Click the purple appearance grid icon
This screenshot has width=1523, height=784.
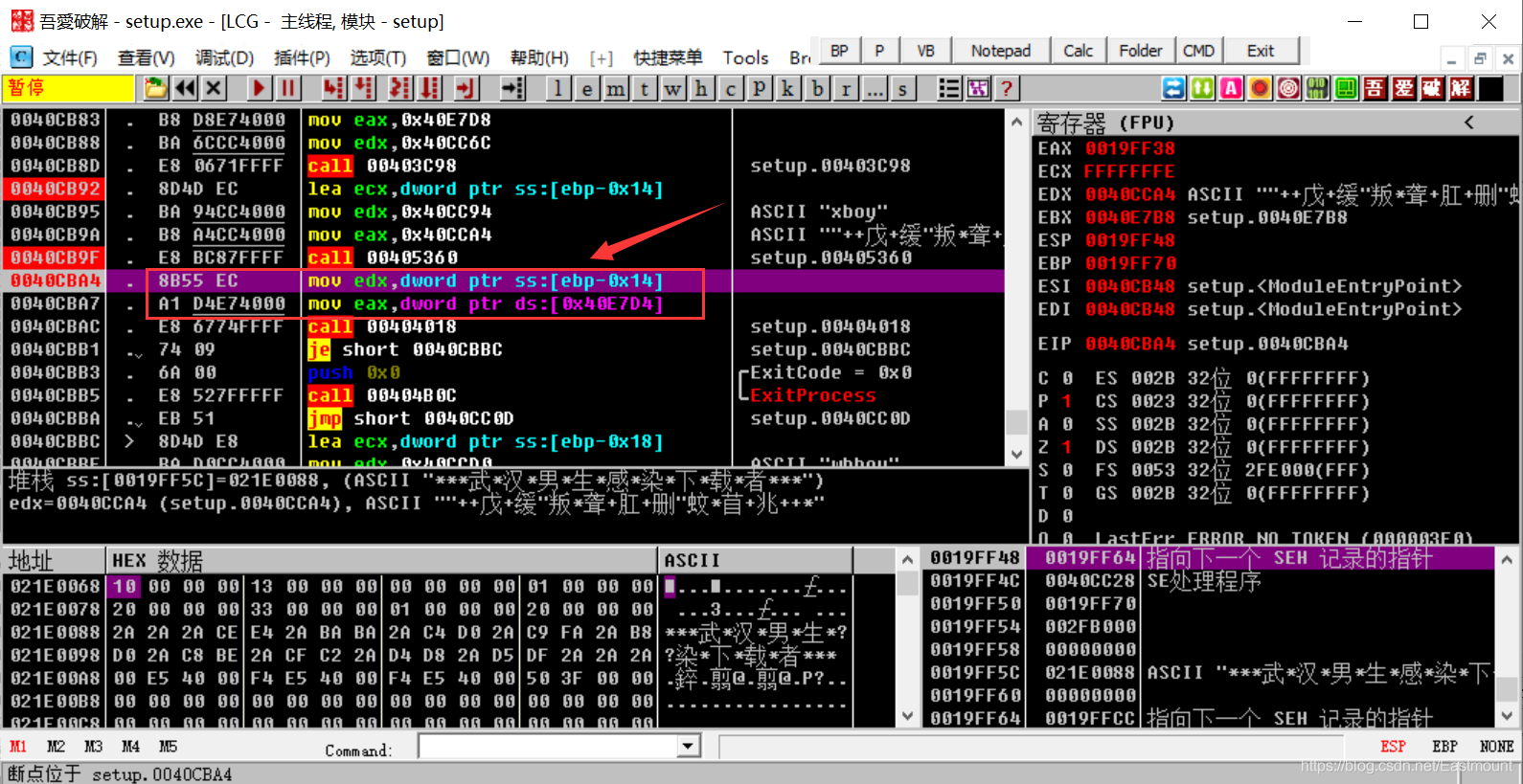[x=978, y=89]
